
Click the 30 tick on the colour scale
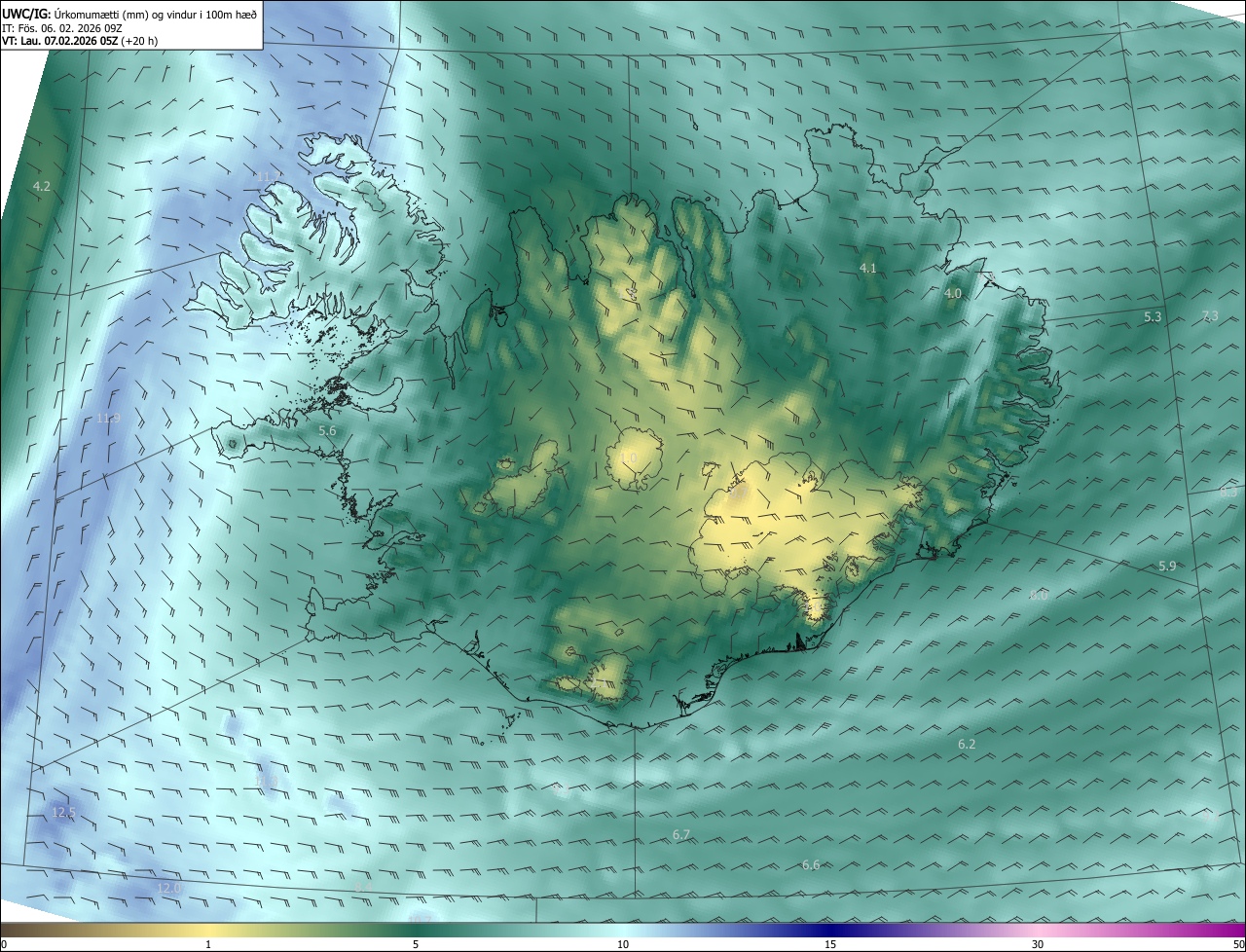[x=1038, y=945]
